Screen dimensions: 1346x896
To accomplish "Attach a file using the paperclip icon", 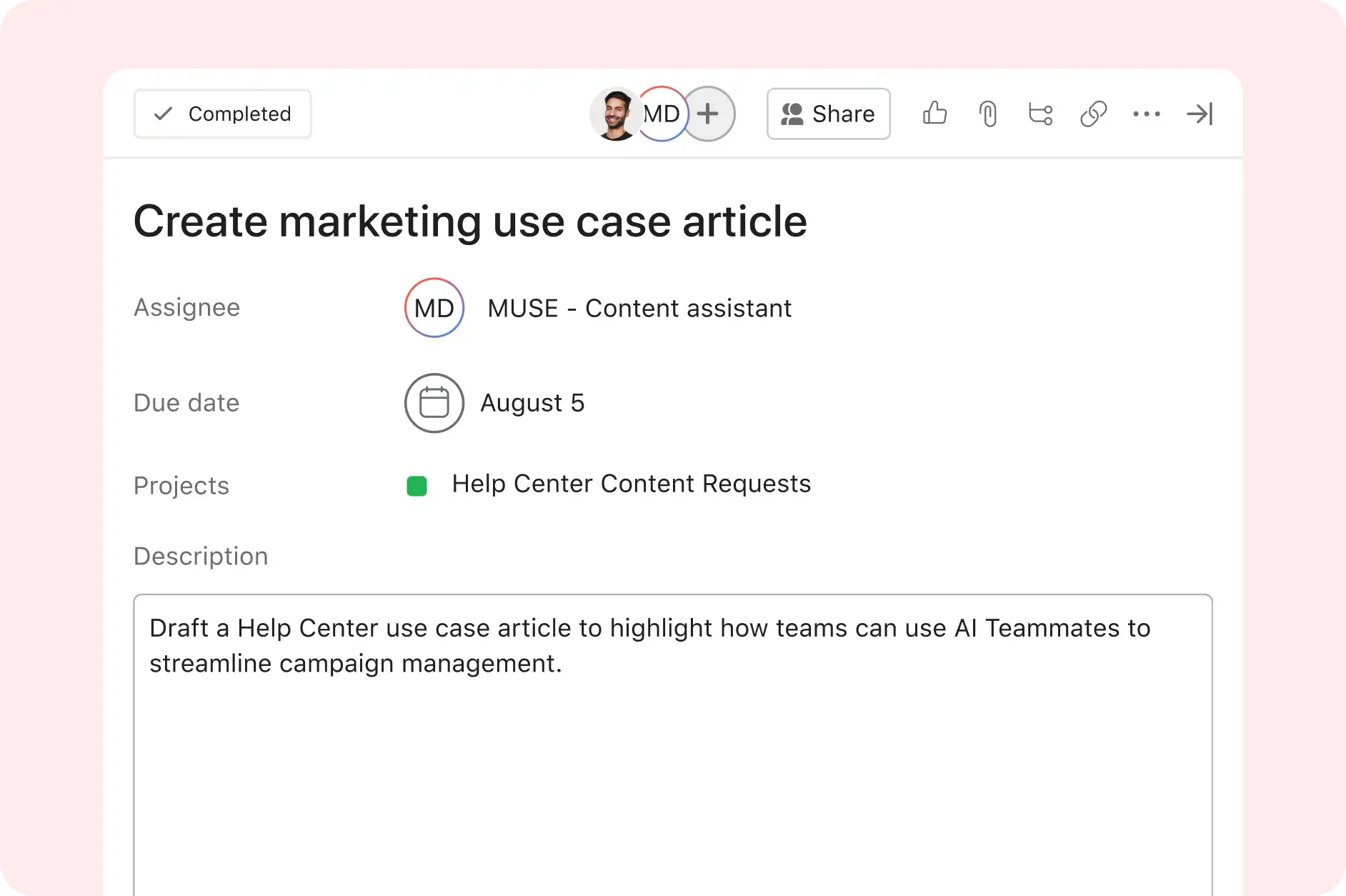I will click(988, 114).
